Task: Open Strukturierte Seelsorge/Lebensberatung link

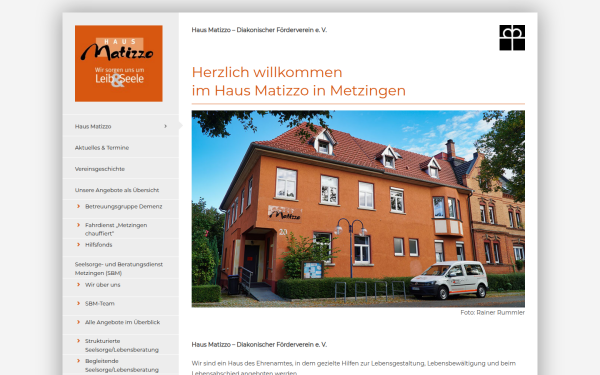Action: tap(122, 345)
